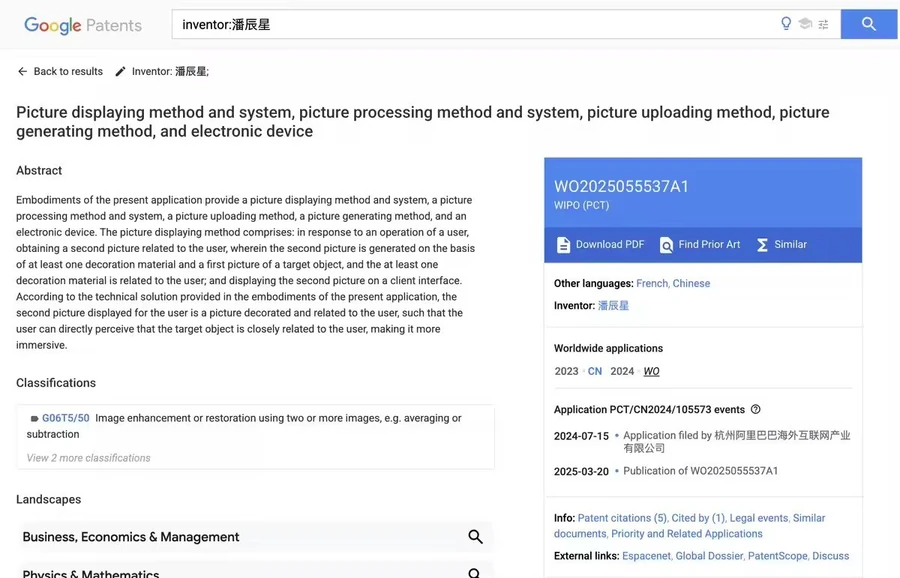Click patent number WO2025055537A1 header
The height and width of the screenshot is (578, 900).
click(621, 187)
